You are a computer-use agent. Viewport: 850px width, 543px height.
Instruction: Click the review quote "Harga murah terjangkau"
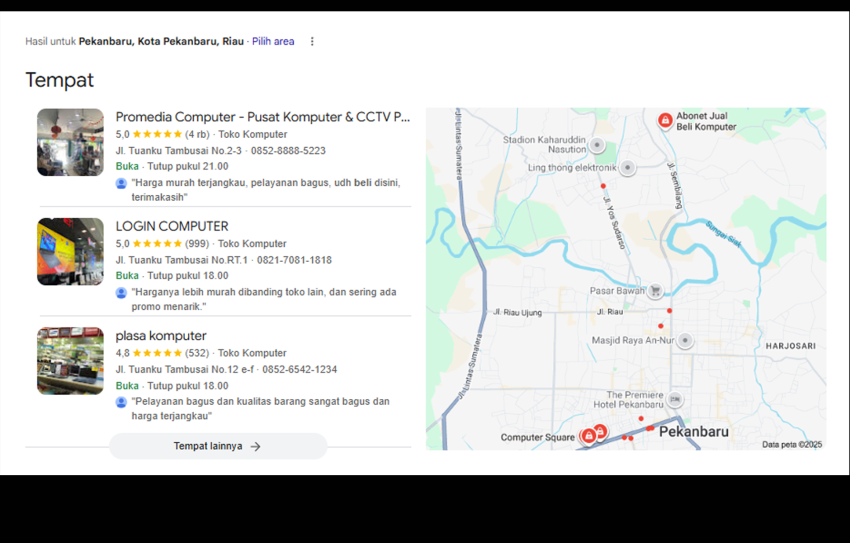[x=266, y=190]
